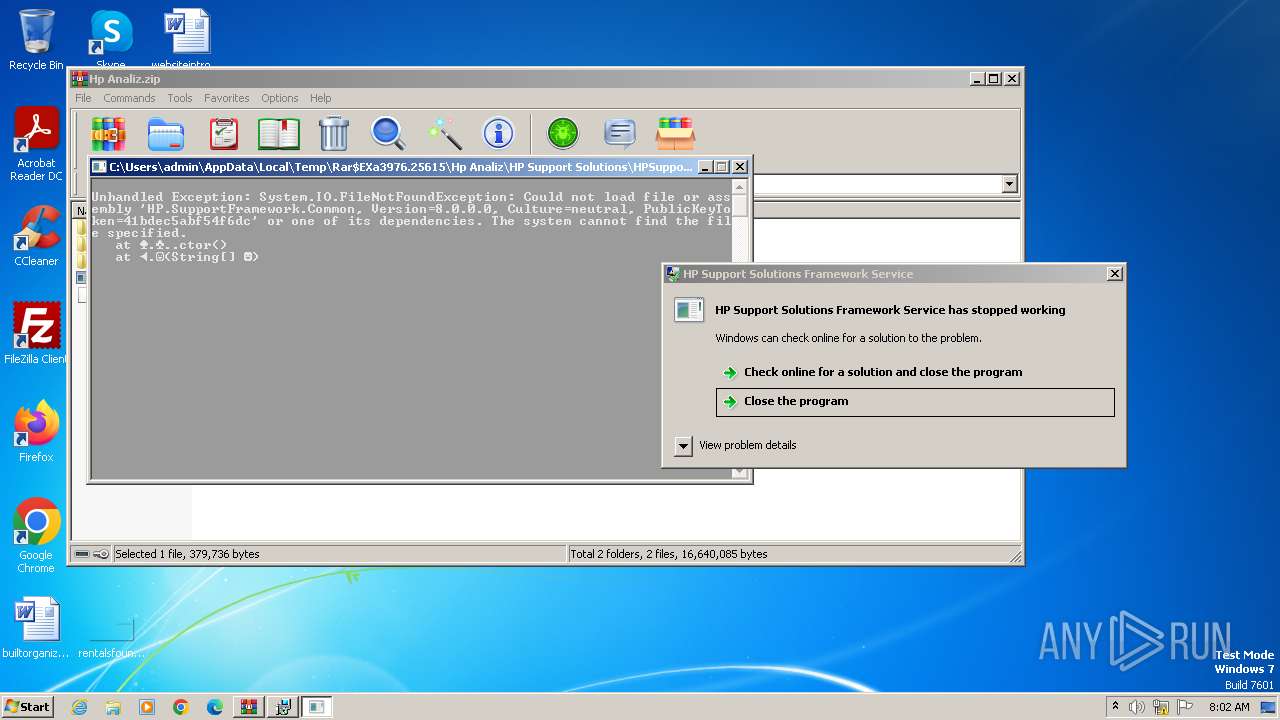
Task: Click the Start button
Action: pyautogui.click(x=27, y=706)
